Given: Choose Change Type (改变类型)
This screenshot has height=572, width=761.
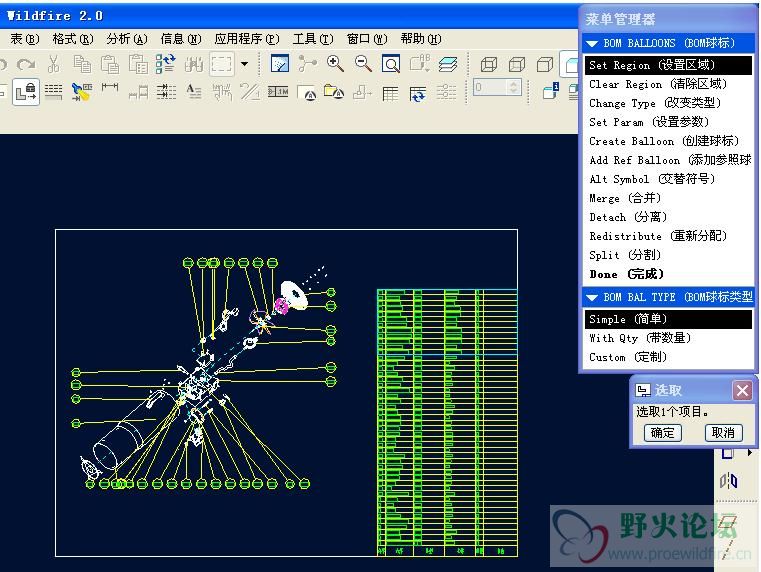Looking at the screenshot, I should [668, 103].
